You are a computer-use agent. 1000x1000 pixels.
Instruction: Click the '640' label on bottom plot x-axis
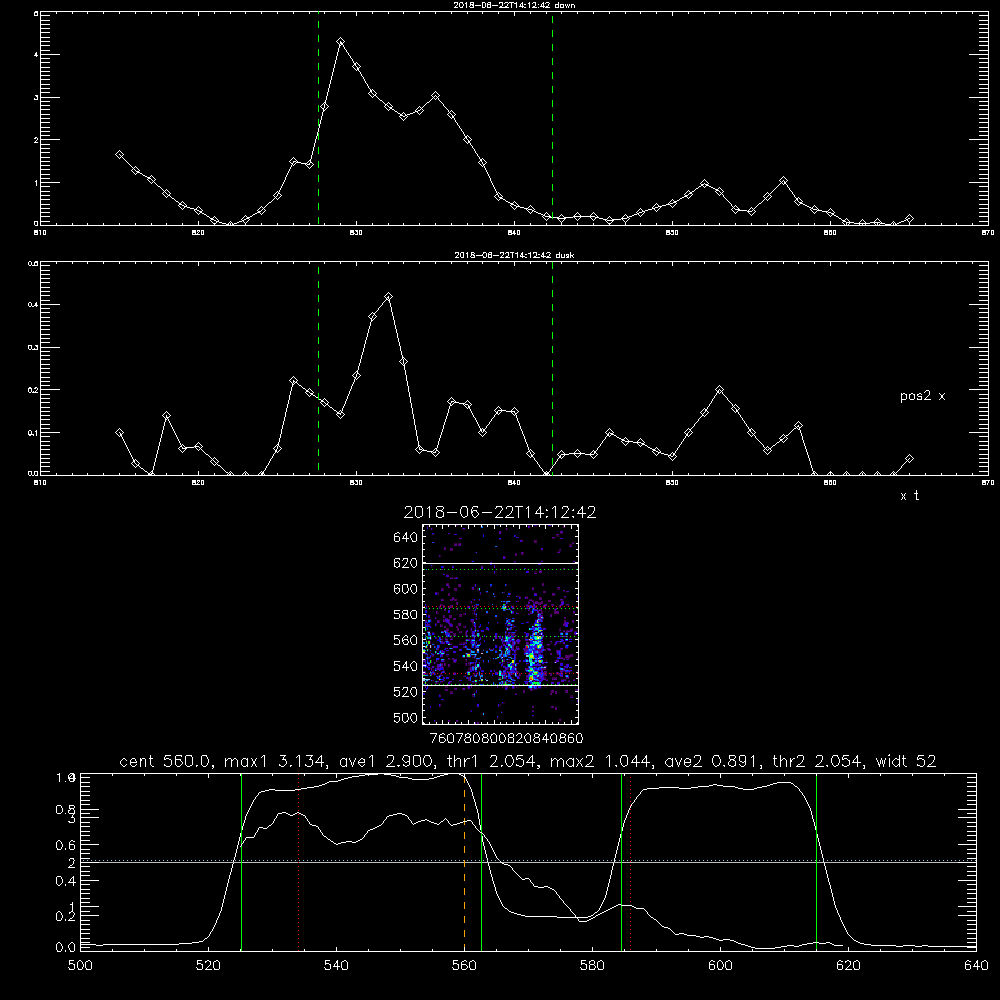976,966
